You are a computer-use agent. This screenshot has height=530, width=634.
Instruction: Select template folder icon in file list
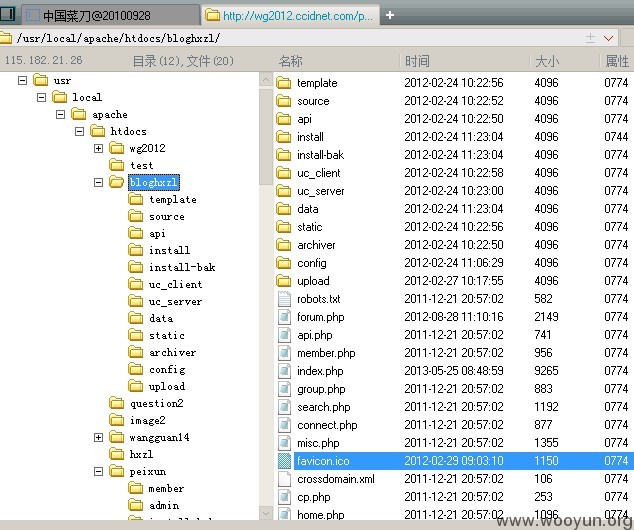(x=284, y=83)
